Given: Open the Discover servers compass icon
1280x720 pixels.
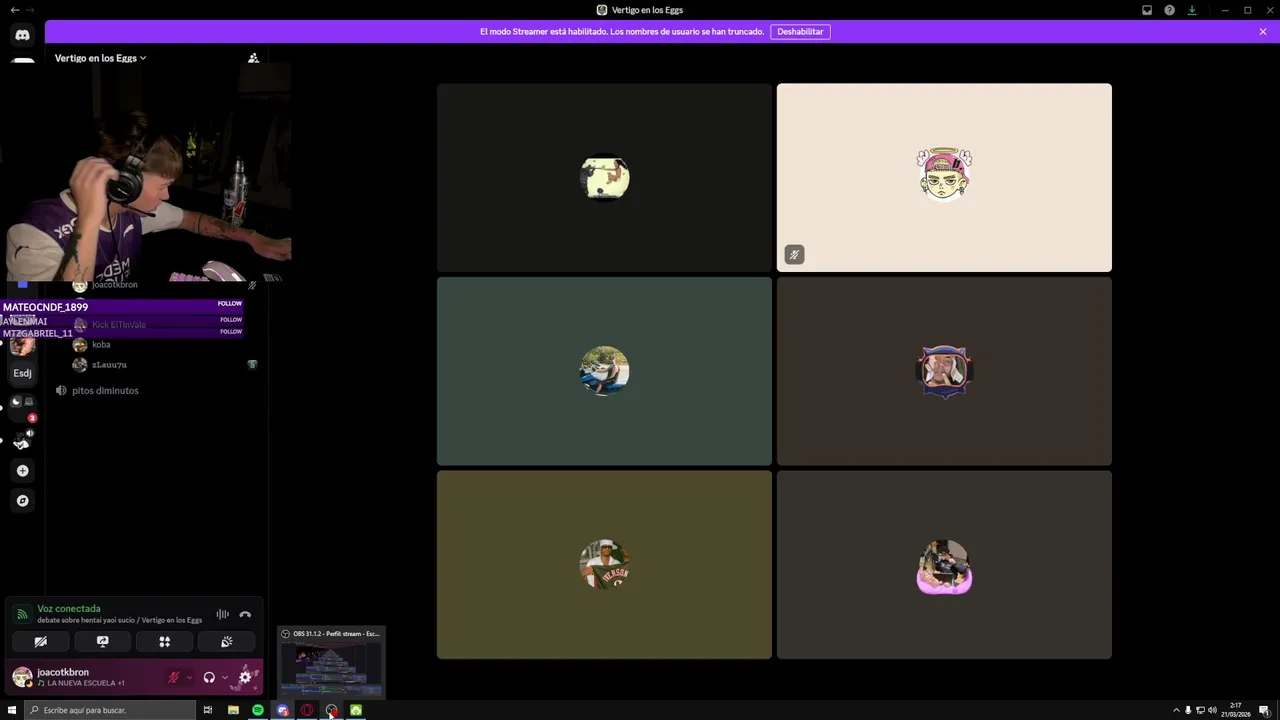Looking at the screenshot, I should [22, 500].
